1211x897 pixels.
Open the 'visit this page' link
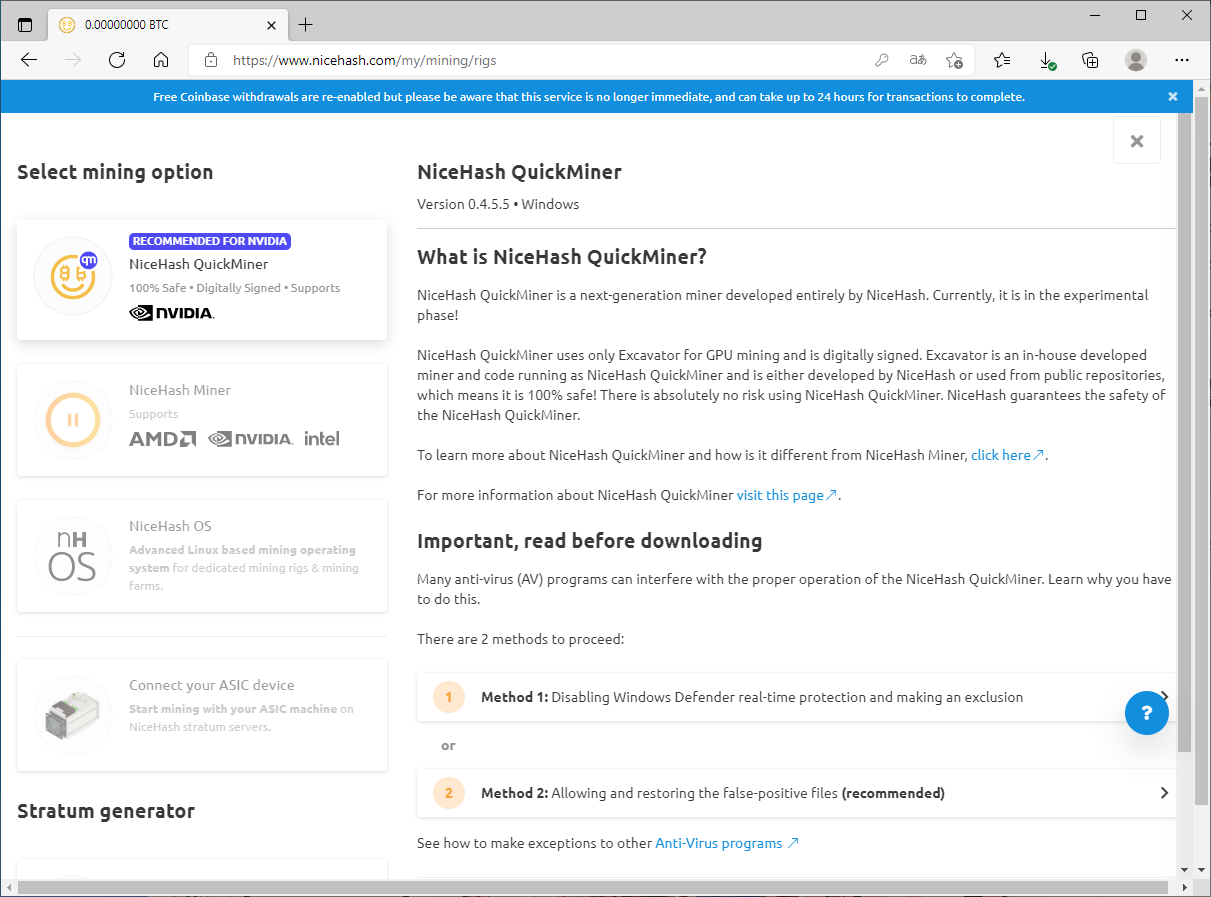[x=786, y=495]
